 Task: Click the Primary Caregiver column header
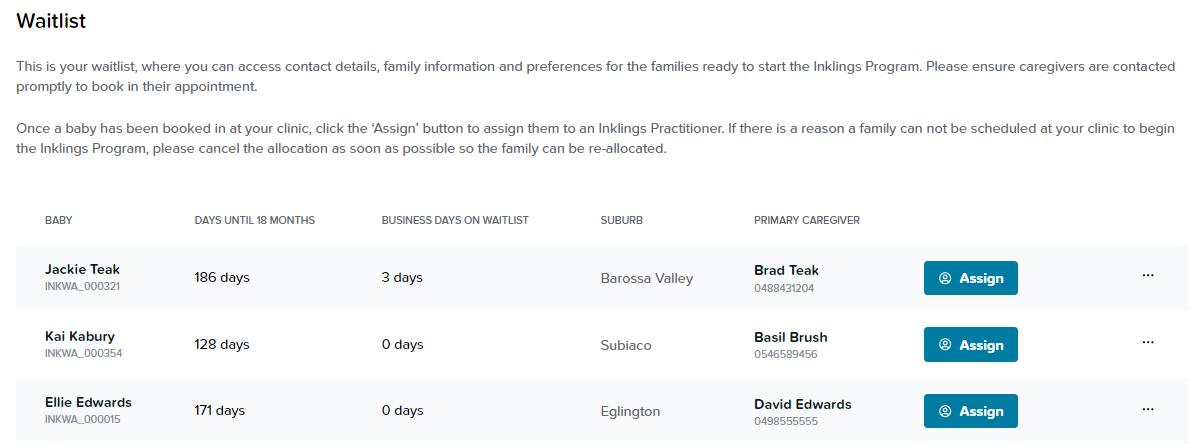tap(806, 220)
